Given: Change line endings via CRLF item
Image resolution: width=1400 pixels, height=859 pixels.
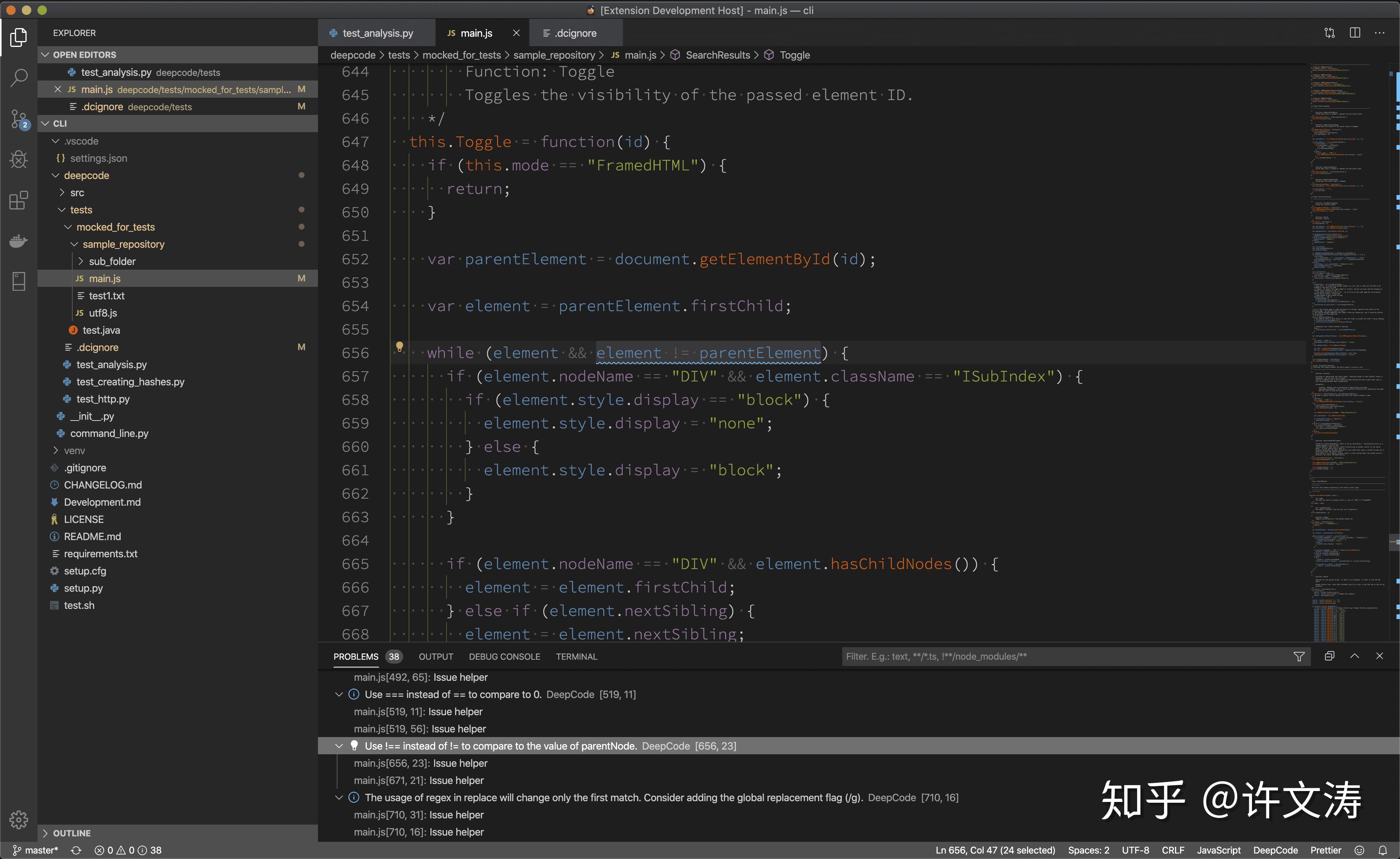Looking at the screenshot, I should (x=1173, y=850).
